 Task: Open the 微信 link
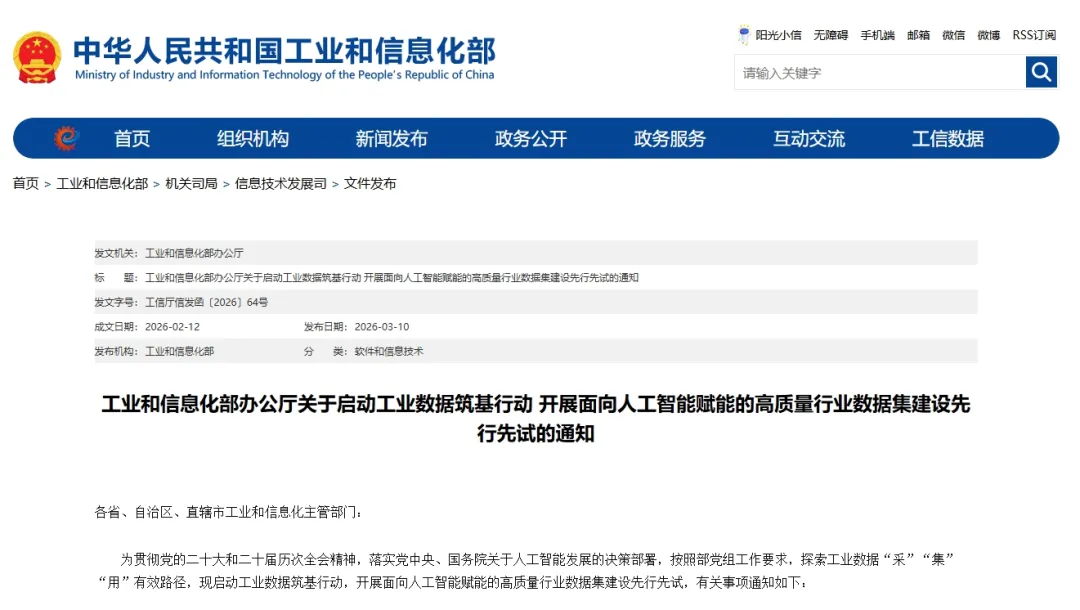click(953, 35)
